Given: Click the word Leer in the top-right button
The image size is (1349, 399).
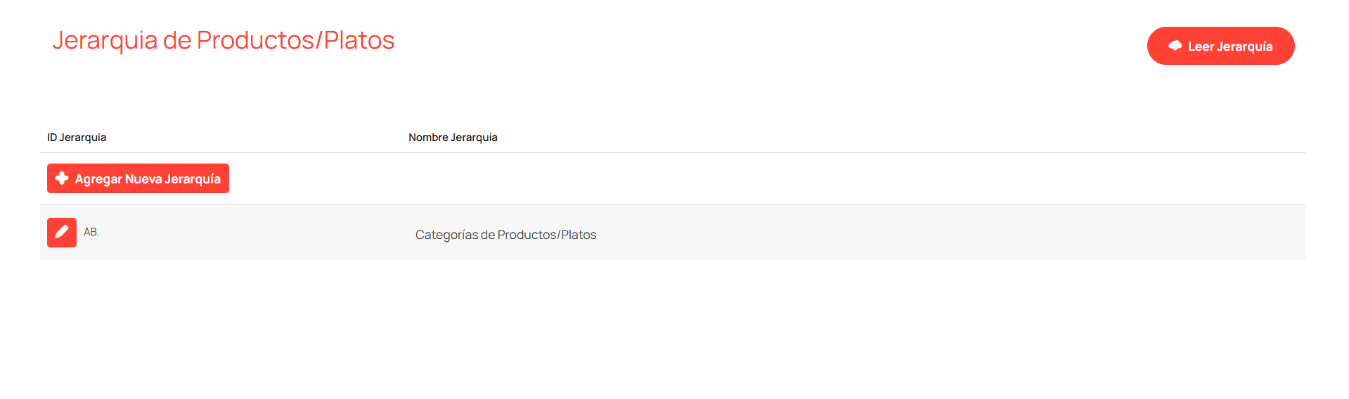Looking at the screenshot, I should coord(1199,47).
